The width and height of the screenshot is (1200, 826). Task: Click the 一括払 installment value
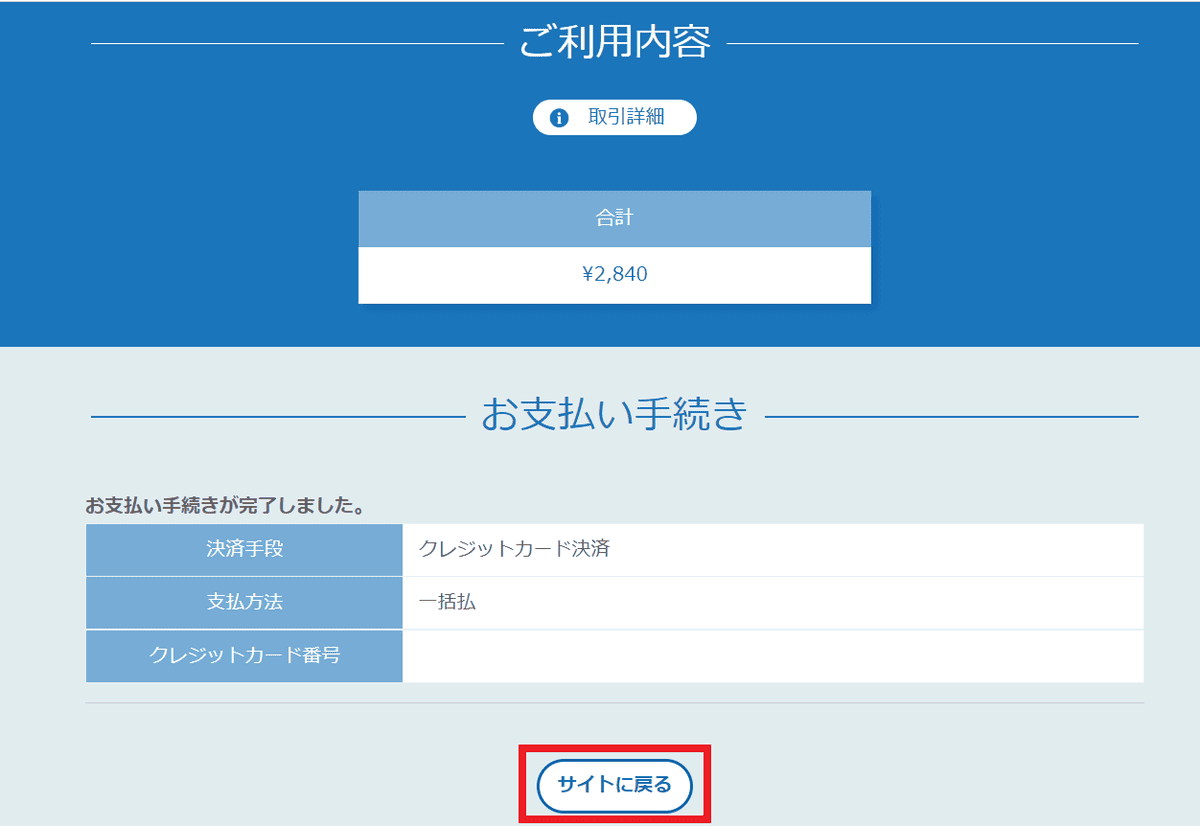tap(442, 603)
